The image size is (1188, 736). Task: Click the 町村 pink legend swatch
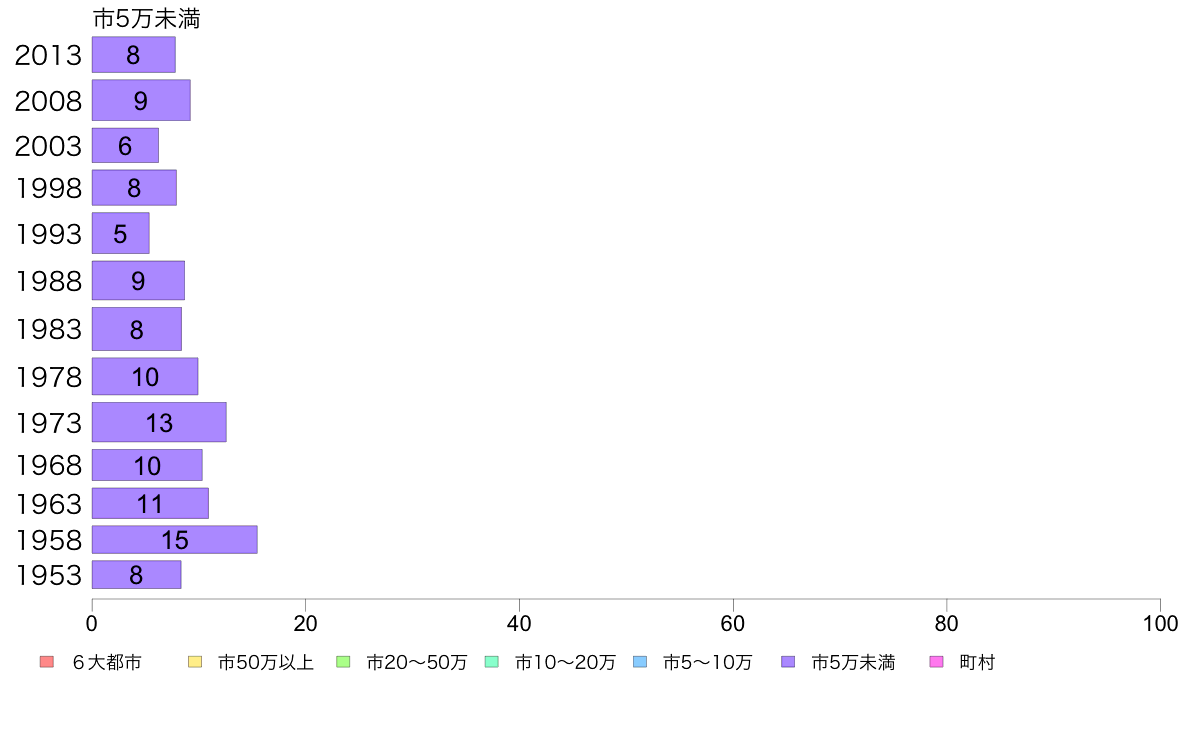(x=936, y=662)
